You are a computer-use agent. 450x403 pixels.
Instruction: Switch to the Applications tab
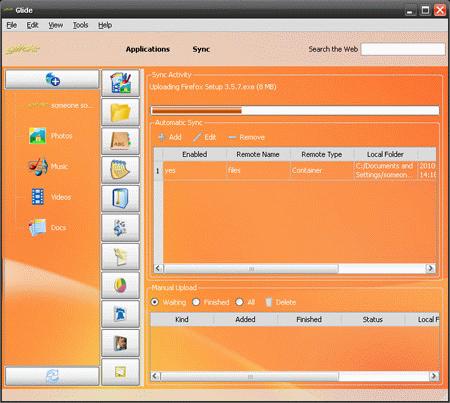[x=148, y=49]
